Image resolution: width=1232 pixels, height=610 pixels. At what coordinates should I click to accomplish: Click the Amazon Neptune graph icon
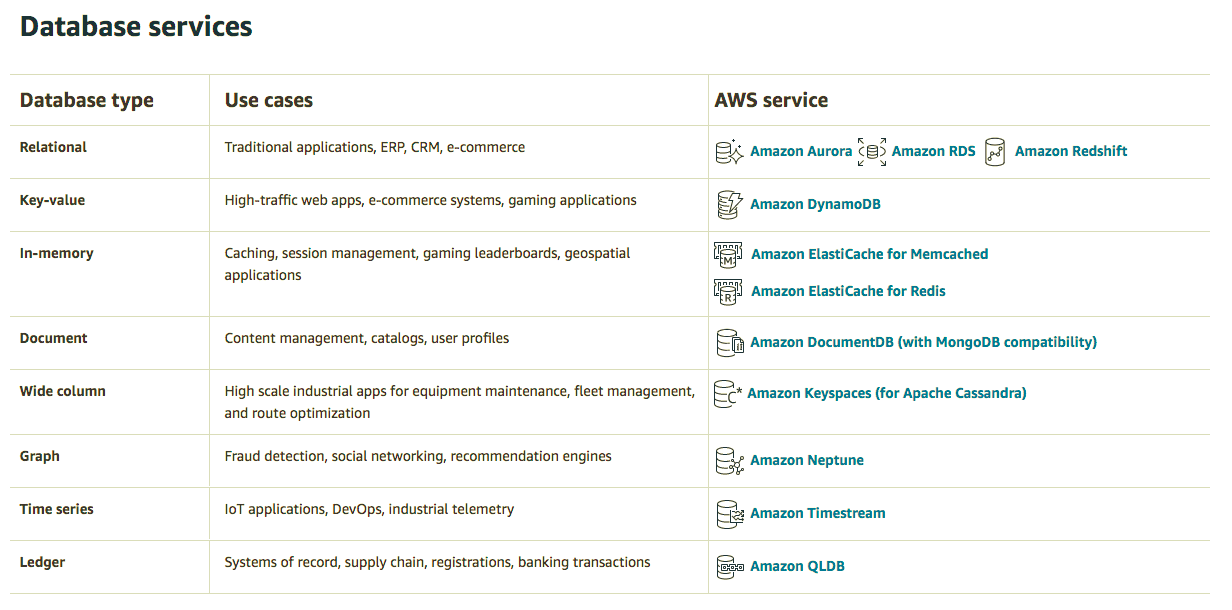(x=730, y=461)
